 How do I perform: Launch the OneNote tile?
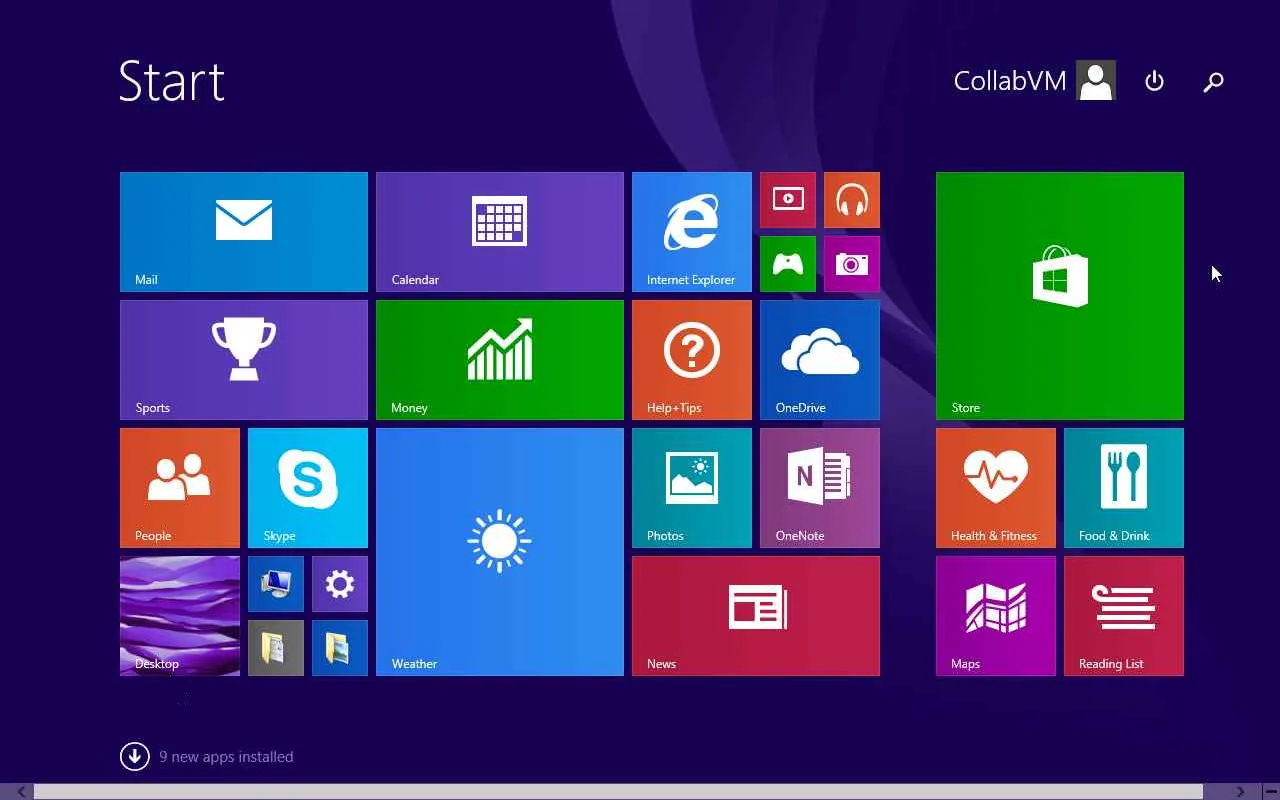(820, 488)
